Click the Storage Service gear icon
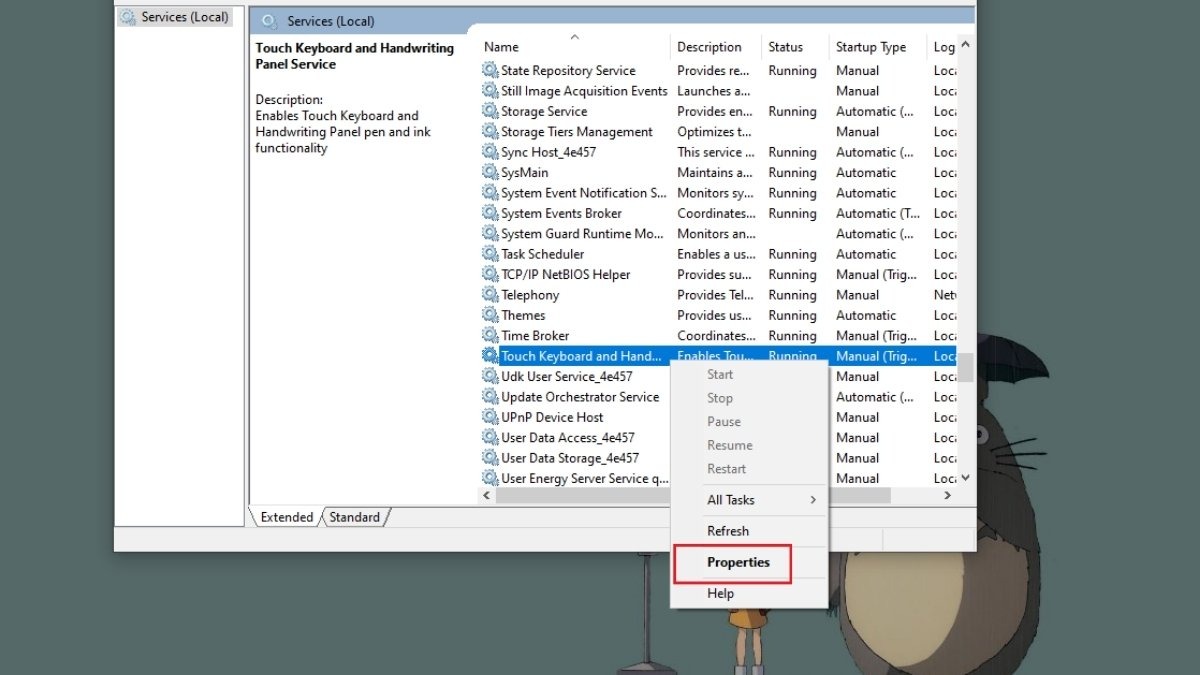The width and height of the screenshot is (1200, 675). pyautogui.click(x=490, y=111)
